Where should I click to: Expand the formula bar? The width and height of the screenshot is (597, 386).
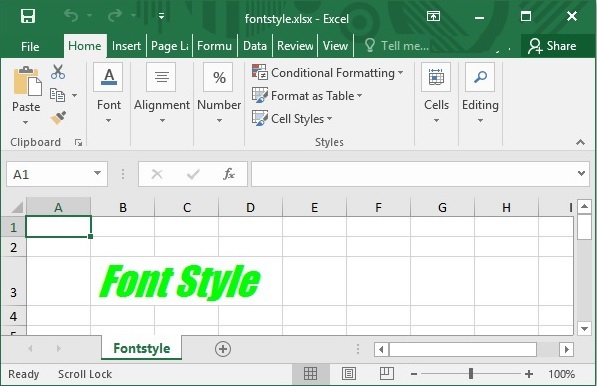pos(581,174)
